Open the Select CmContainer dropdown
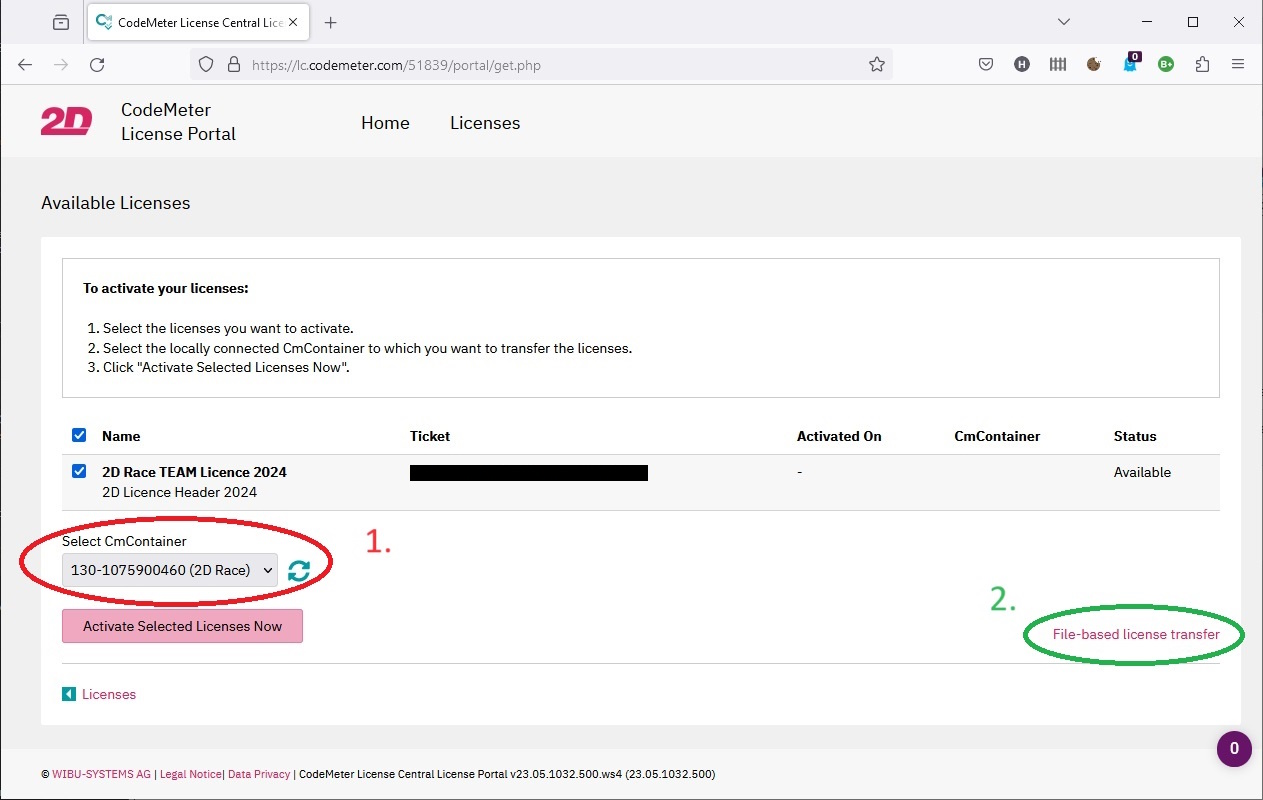The width and height of the screenshot is (1263, 800). click(x=170, y=570)
